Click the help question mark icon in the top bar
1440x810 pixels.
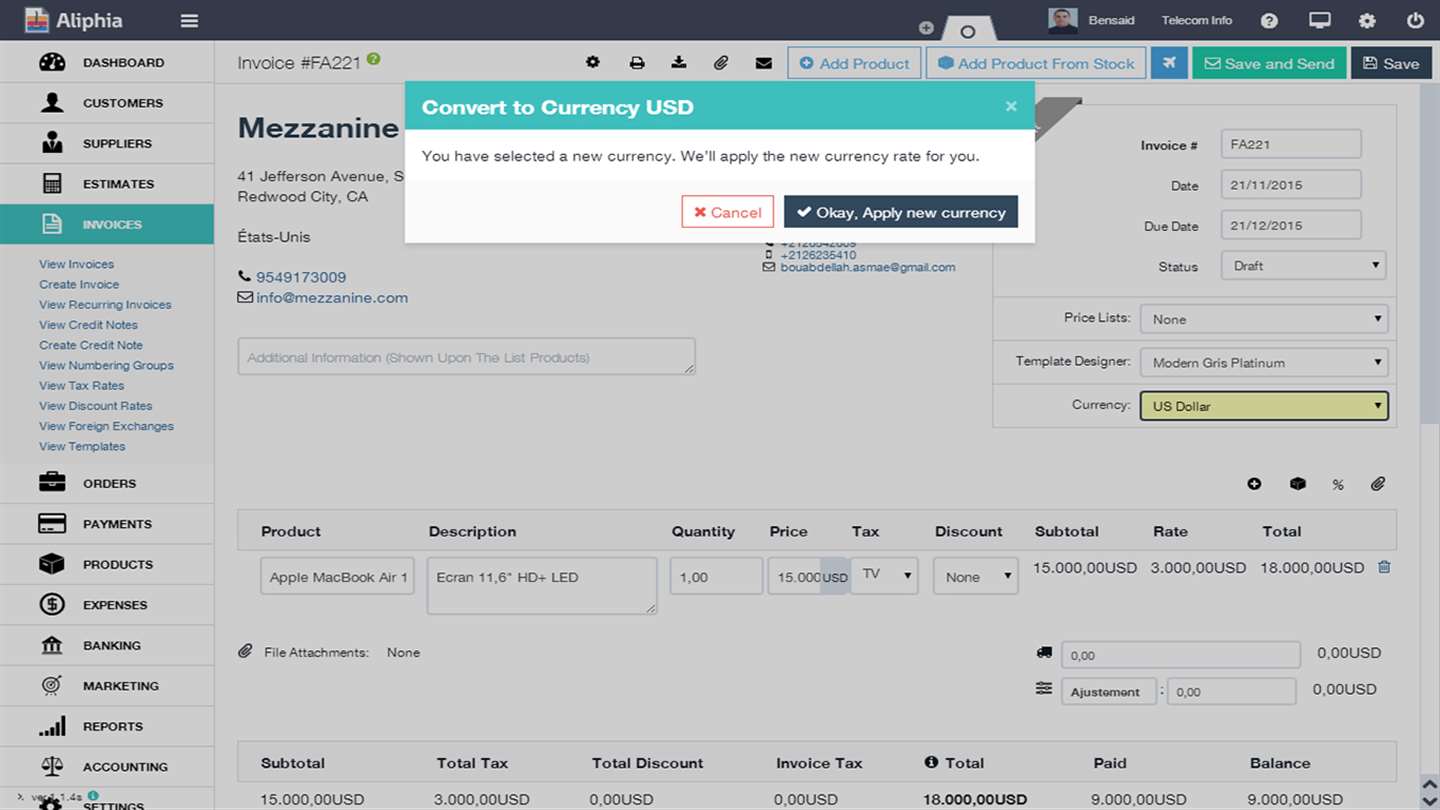pyautogui.click(x=1269, y=20)
